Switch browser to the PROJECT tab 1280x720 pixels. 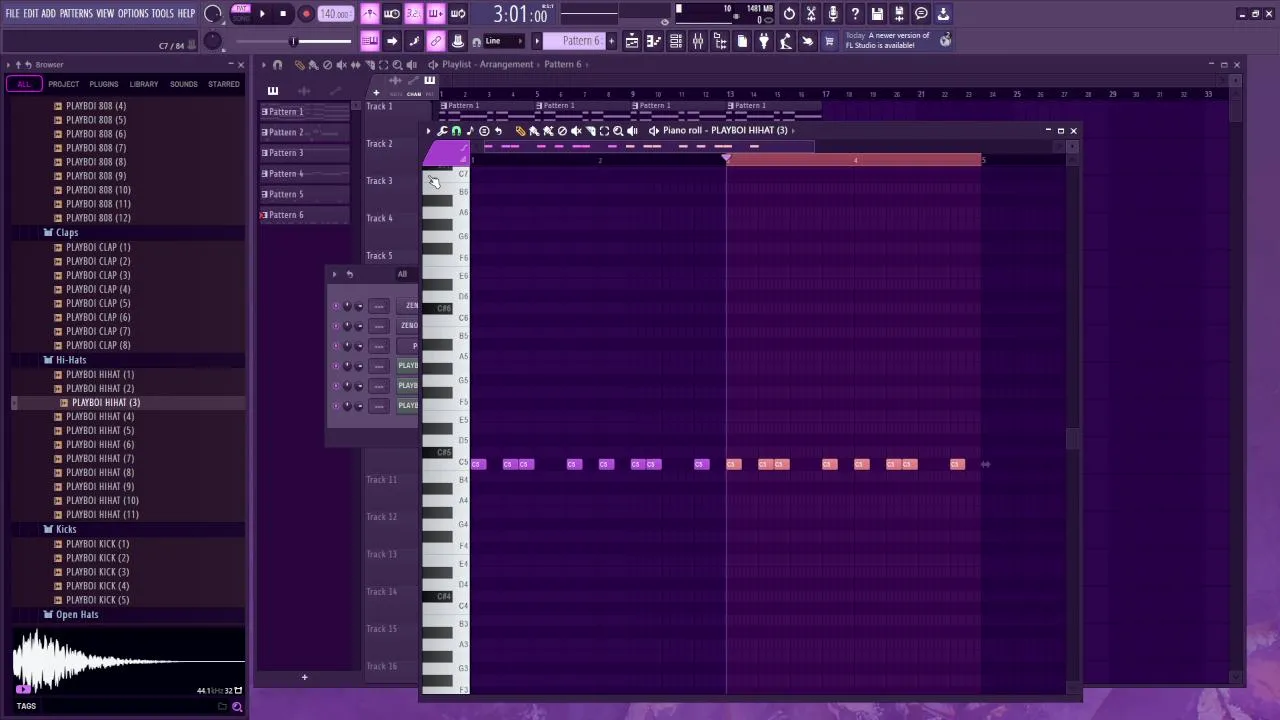[63, 84]
